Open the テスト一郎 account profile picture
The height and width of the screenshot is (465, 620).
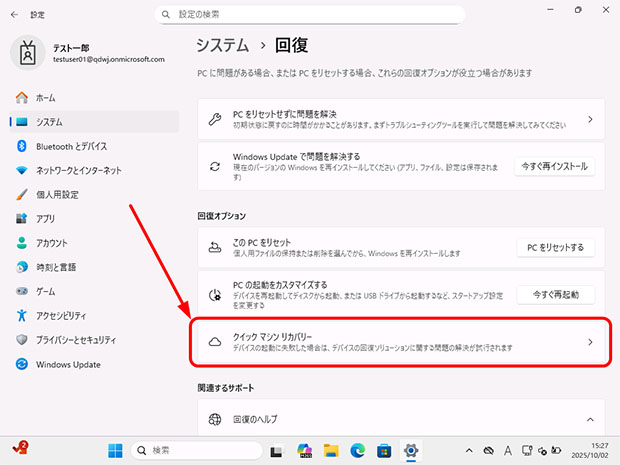point(28,53)
